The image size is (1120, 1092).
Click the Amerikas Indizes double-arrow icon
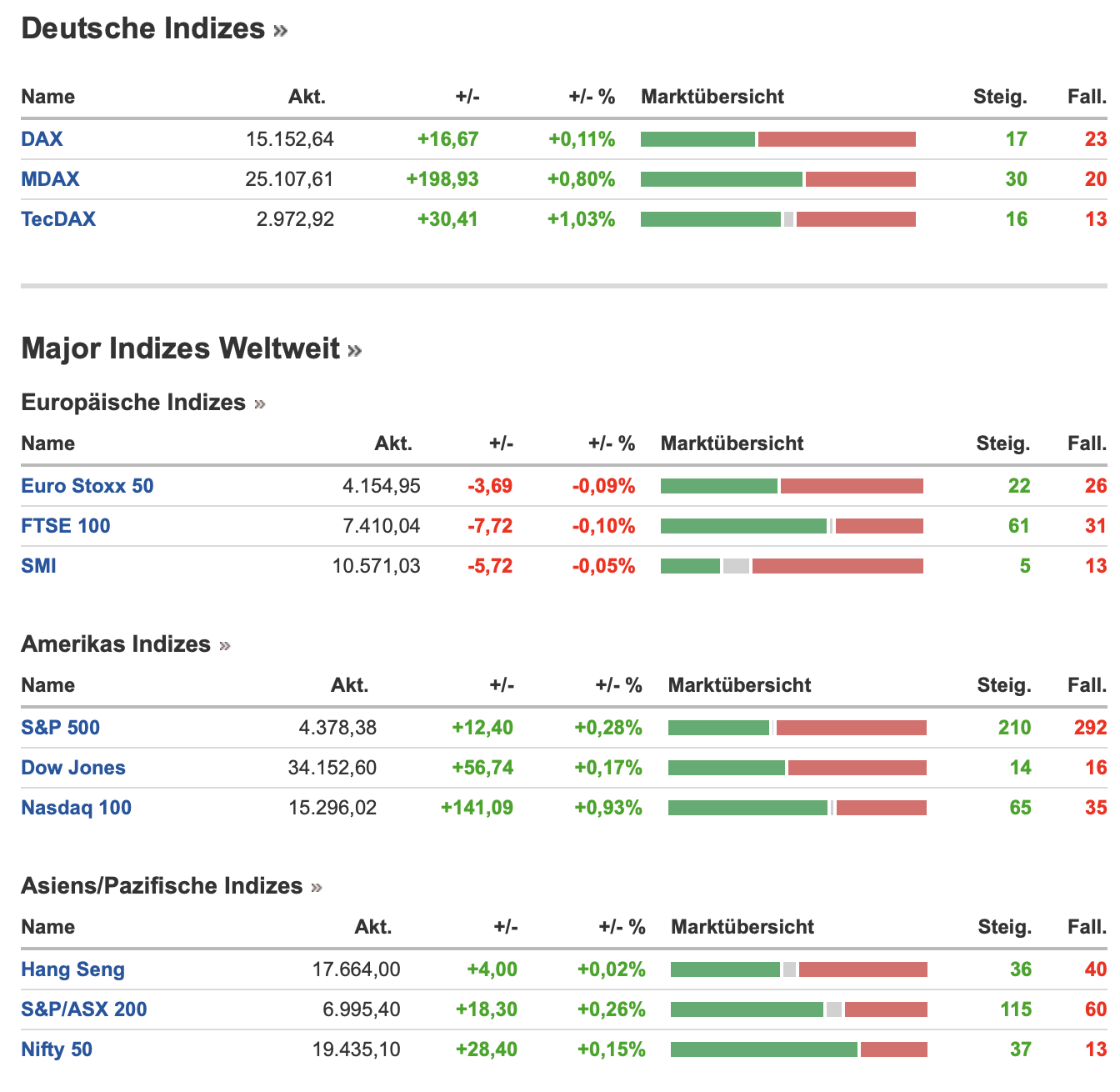tap(225, 646)
